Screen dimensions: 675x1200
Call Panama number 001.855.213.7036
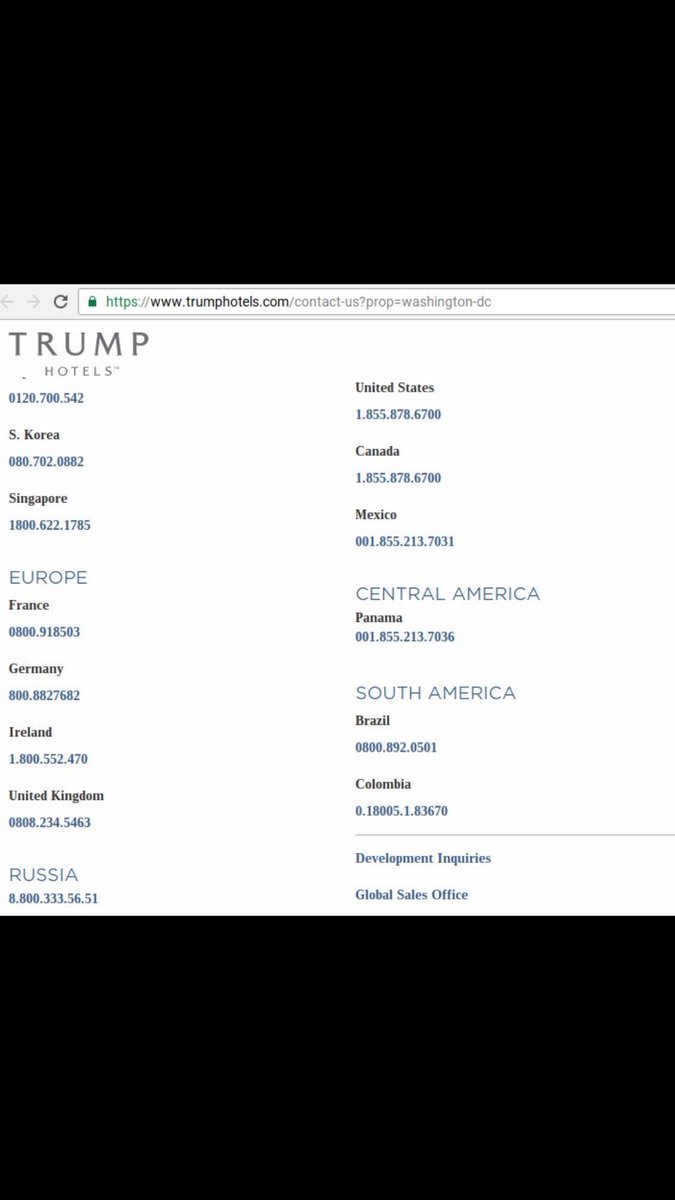pos(405,636)
